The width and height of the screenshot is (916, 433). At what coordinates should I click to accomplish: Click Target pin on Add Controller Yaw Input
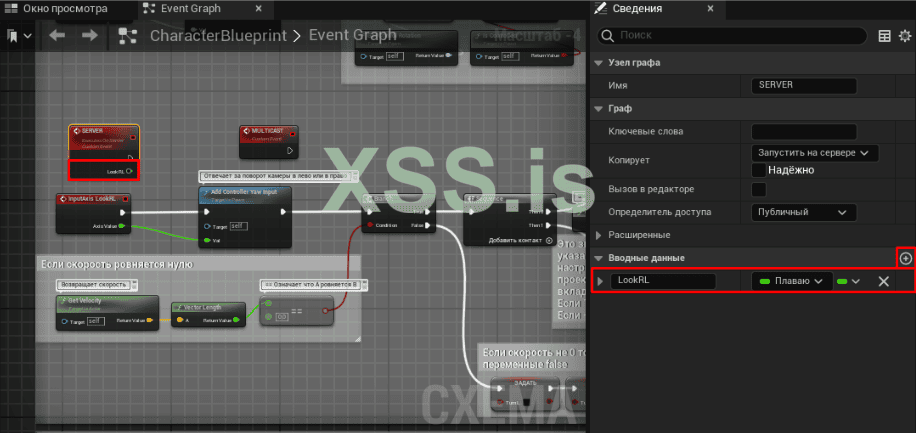(x=207, y=226)
